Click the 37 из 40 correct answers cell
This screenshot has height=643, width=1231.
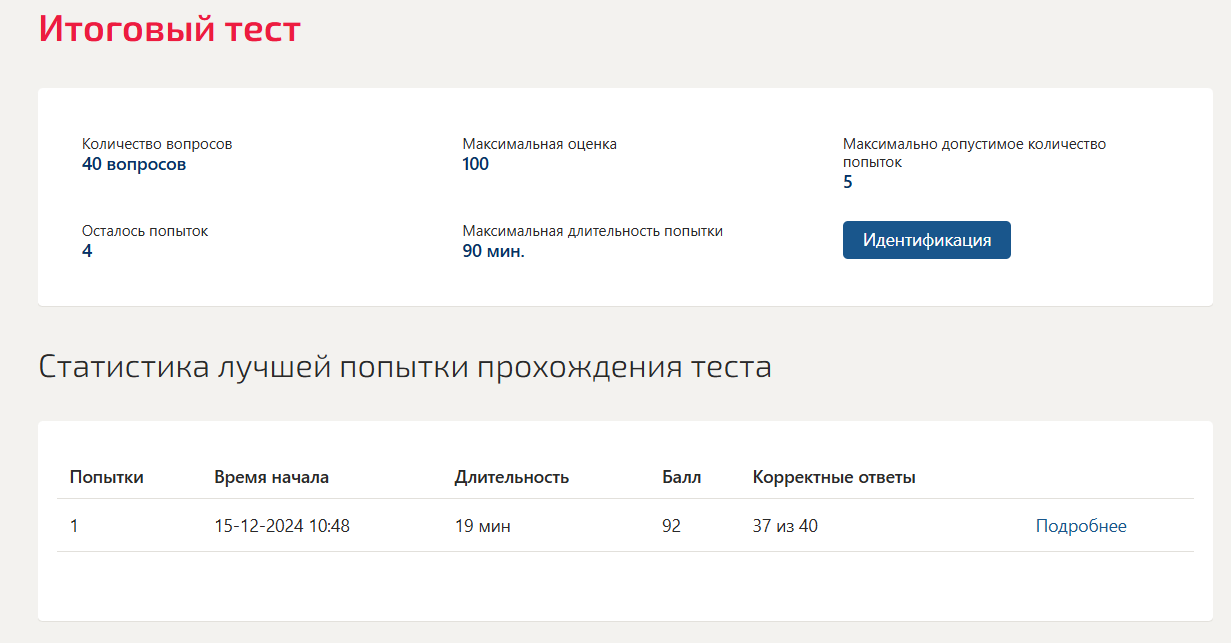click(785, 526)
